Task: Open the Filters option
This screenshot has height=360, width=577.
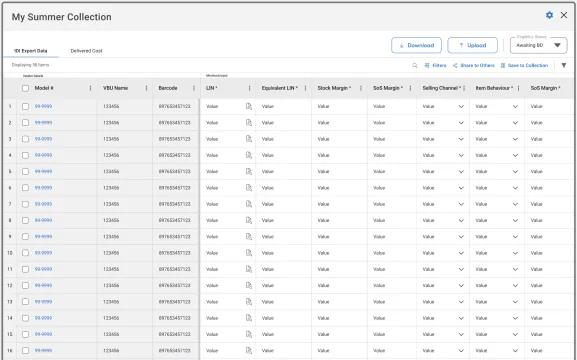Action: (x=435, y=66)
